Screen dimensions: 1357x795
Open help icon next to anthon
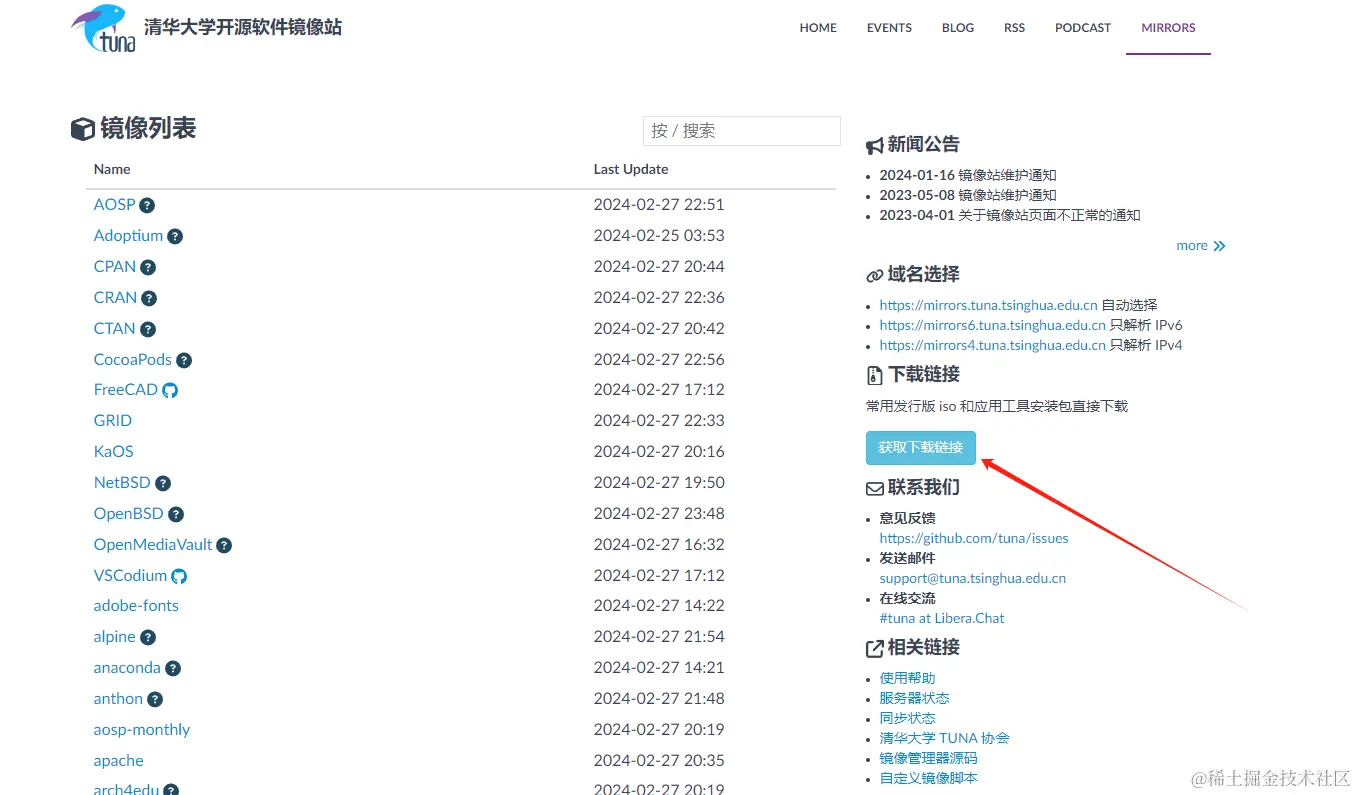155,699
